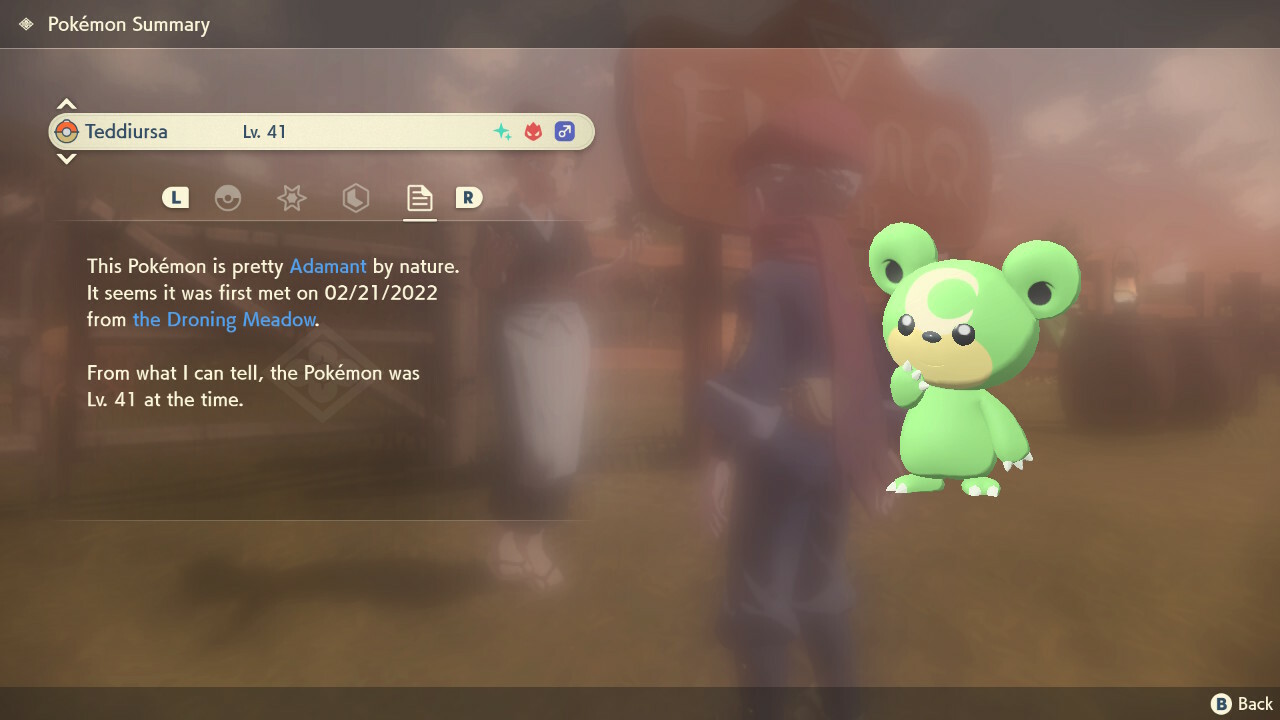Image resolution: width=1280 pixels, height=720 pixels.
Task: Open the star-shaped stats tab
Action: [291, 198]
